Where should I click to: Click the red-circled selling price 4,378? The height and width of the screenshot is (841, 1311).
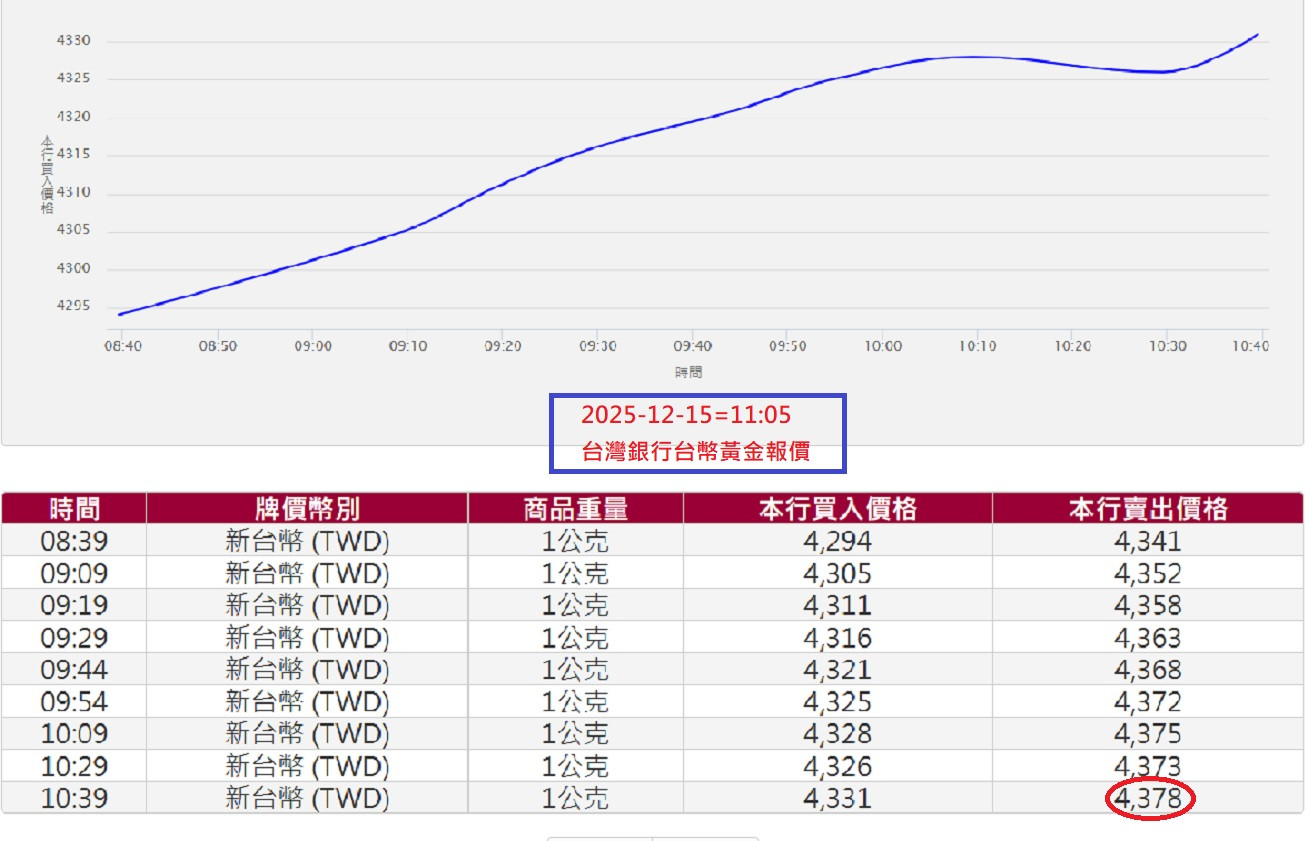coord(1148,799)
